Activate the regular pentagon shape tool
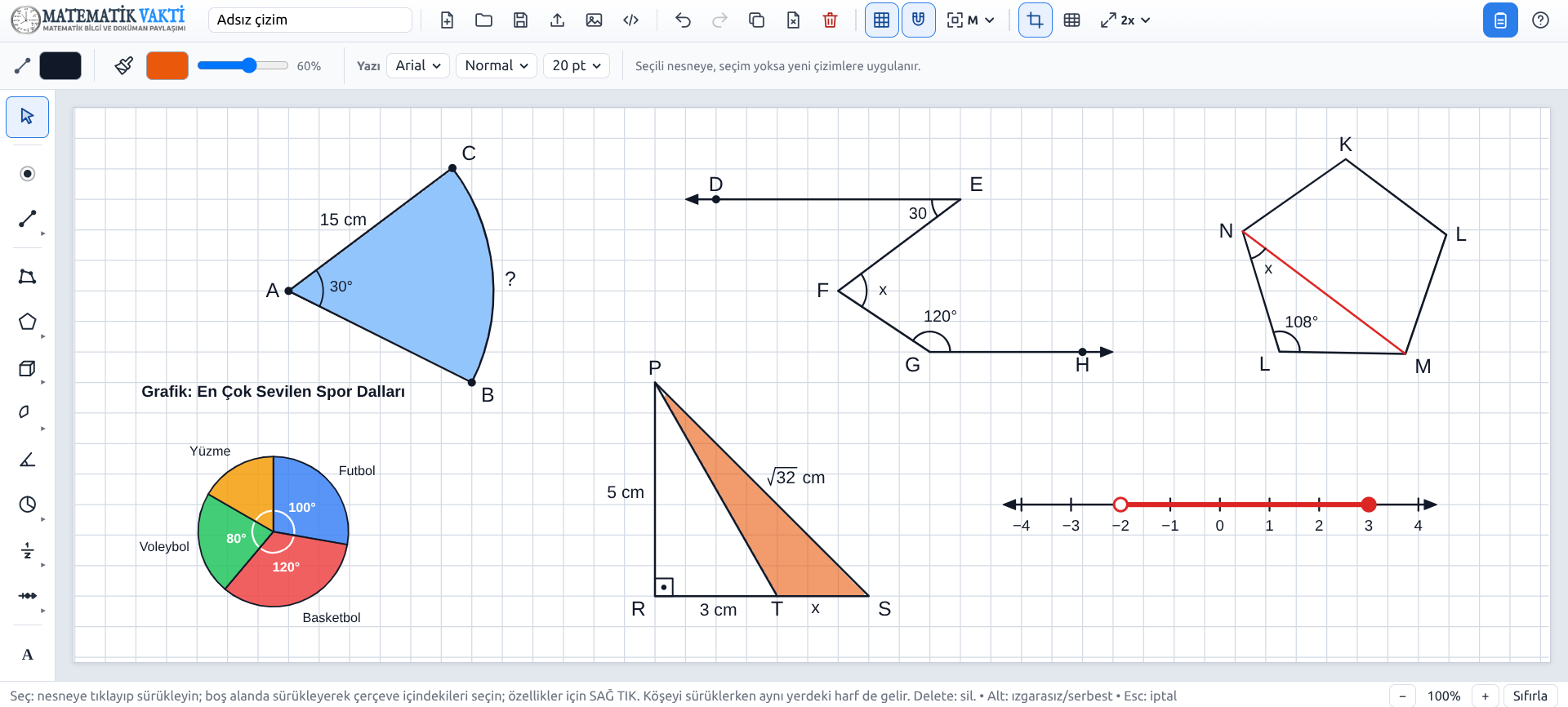 tap(27, 322)
